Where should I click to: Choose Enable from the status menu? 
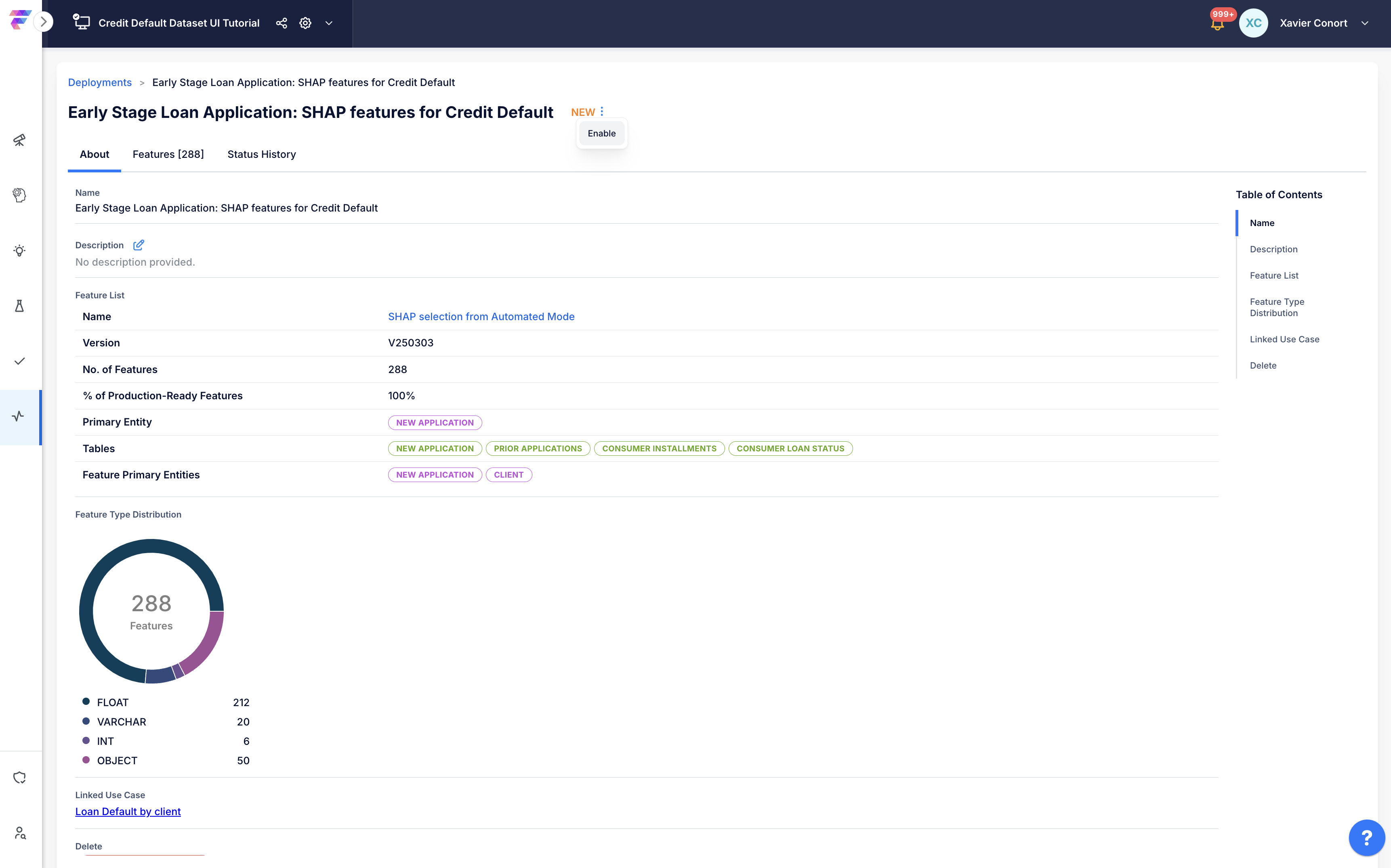tap(601, 133)
